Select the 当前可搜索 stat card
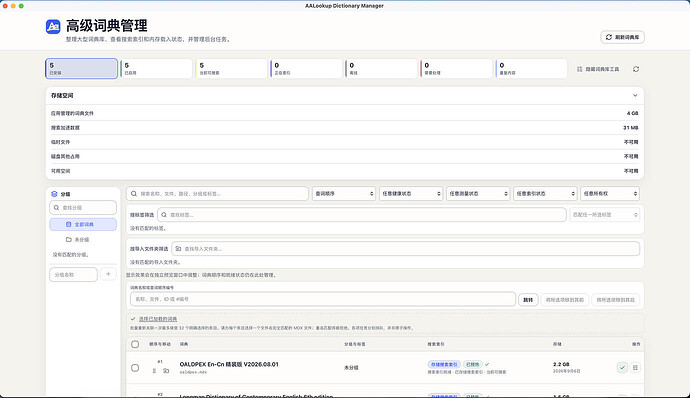 [x=231, y=69]
